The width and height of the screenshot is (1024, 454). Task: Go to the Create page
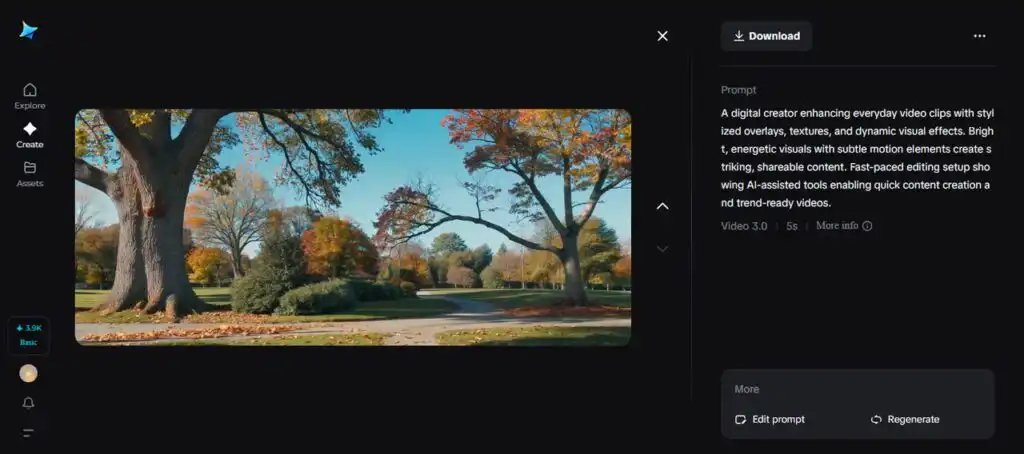[29, 134]
